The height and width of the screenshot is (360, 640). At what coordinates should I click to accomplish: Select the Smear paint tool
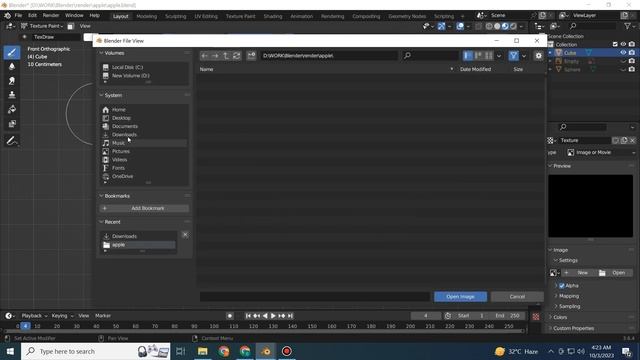pyautogui.click(x=12, y=81)
